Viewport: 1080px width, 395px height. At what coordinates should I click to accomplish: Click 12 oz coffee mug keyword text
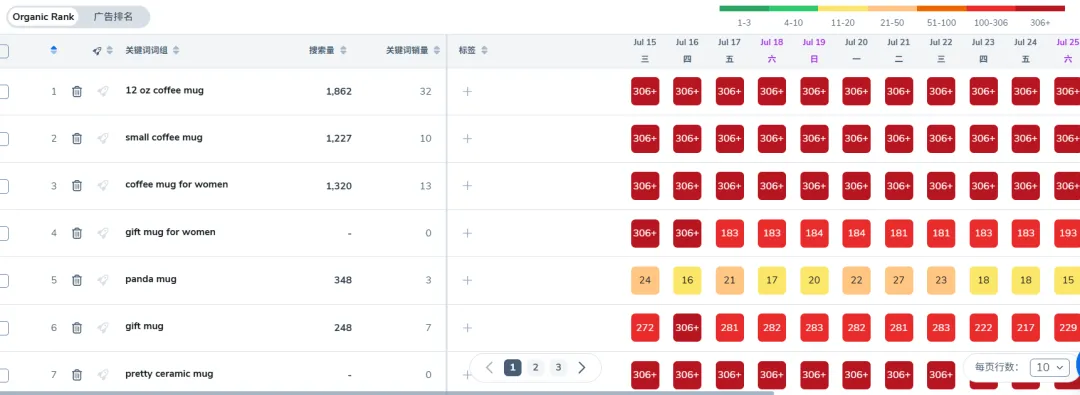point(165,90)
